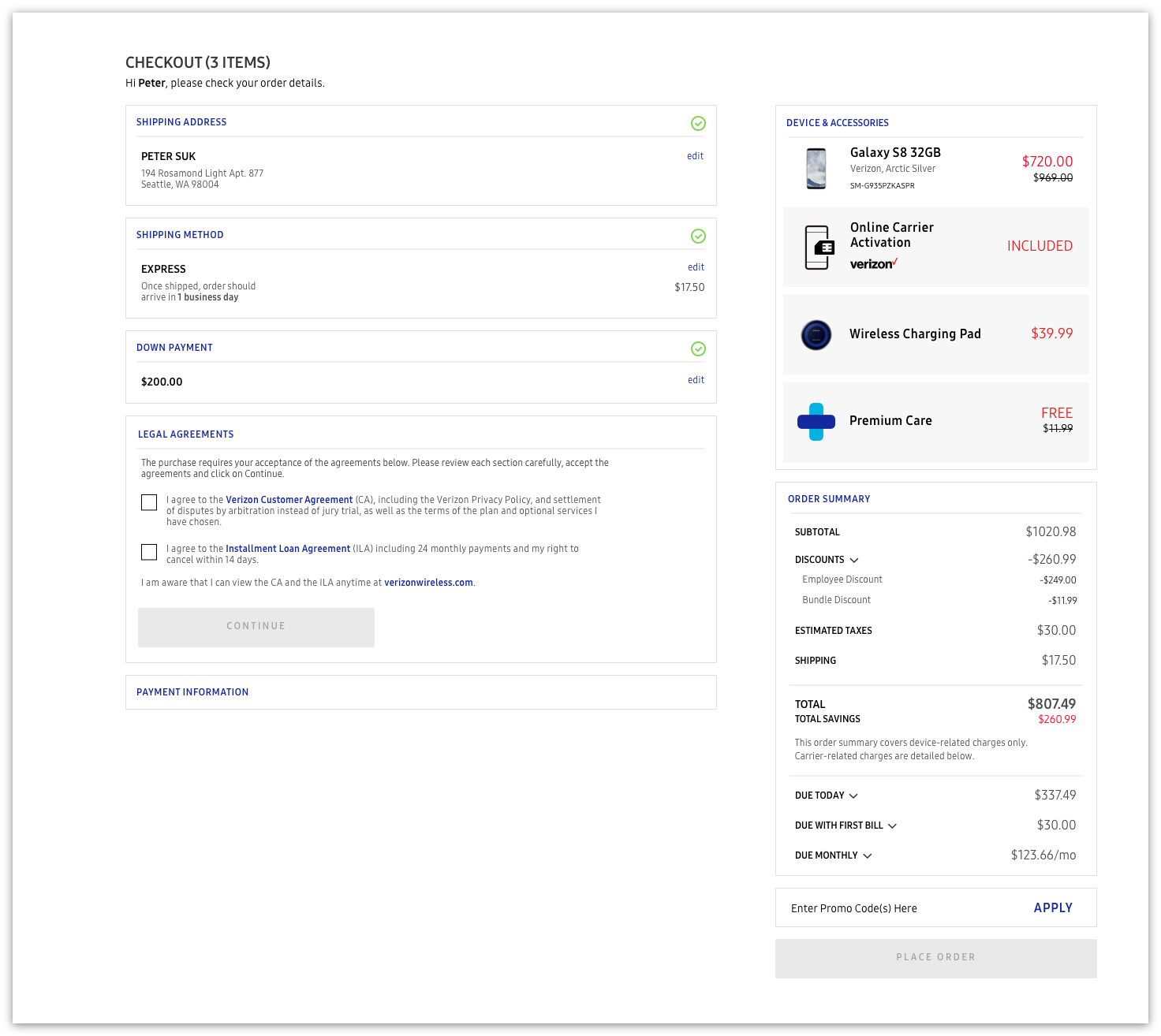This screenshot has width=1161, height=1036.
Task: Expand the Due With First Bill details
Action: [892, 825]
